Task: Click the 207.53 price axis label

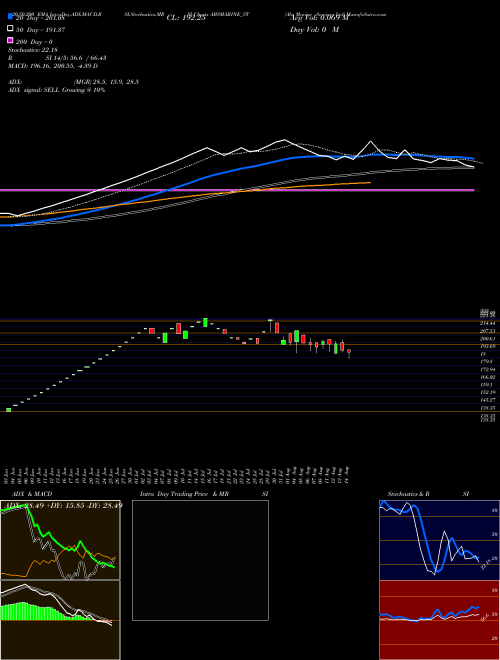Action: (x=488, y=331)
